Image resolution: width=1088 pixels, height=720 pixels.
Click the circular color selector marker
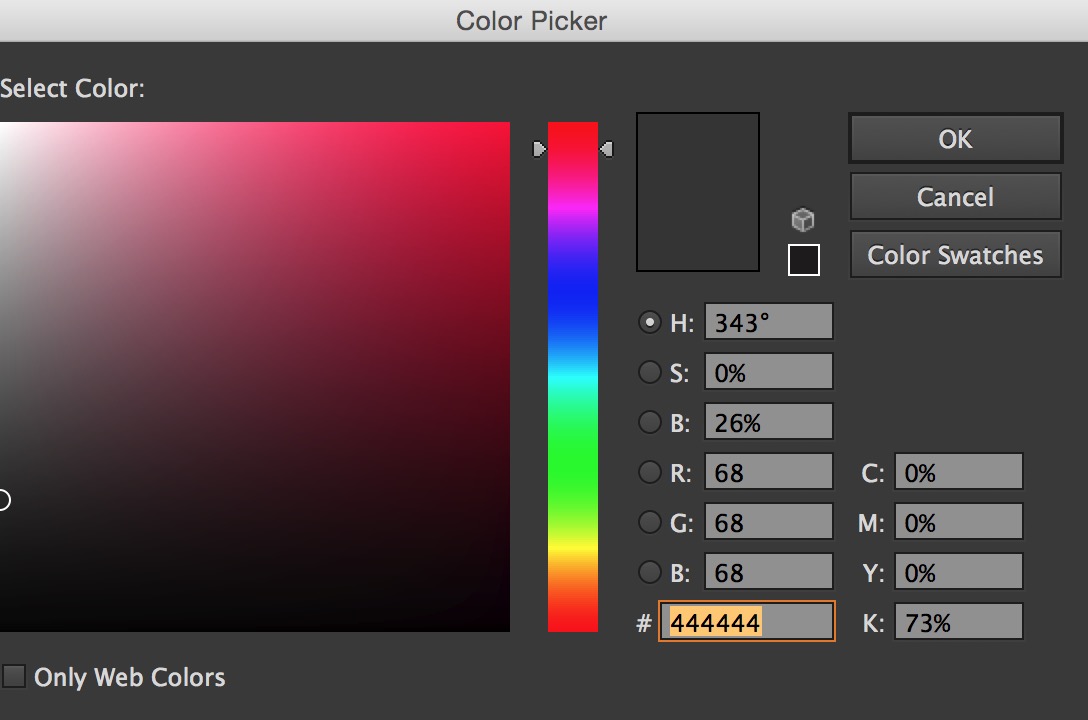pyautogui.click(x=3, y=499)
